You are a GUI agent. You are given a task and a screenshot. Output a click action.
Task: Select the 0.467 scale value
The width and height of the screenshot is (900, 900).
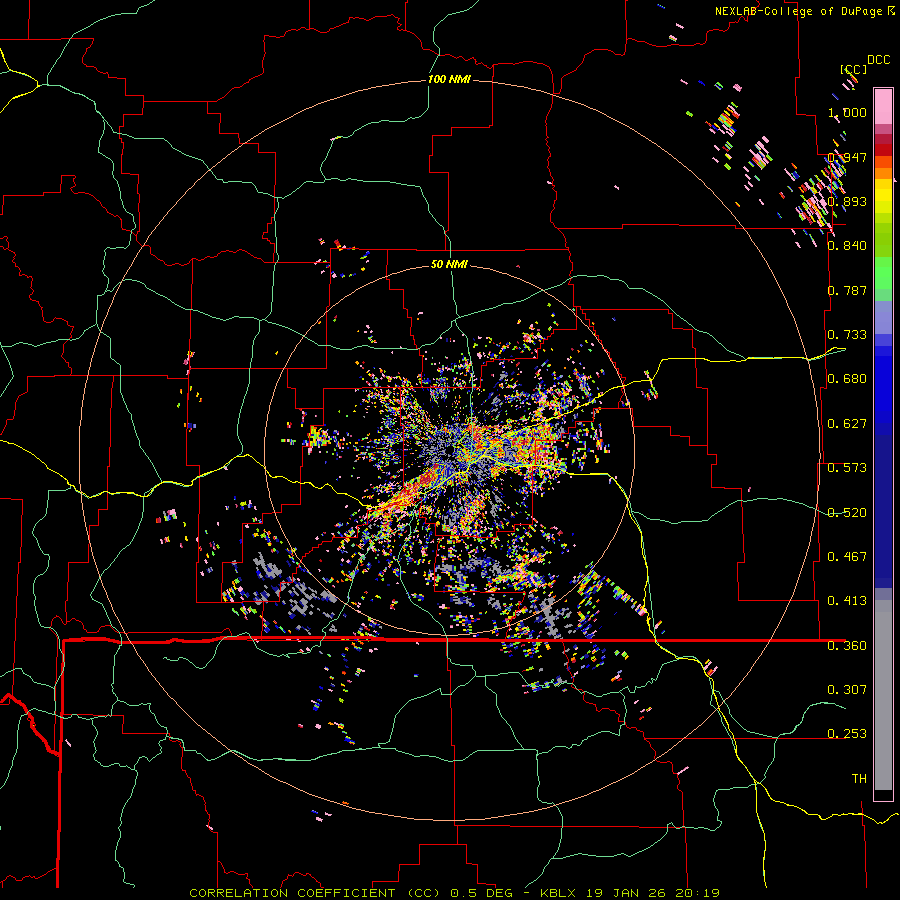(x=847, y=556)
